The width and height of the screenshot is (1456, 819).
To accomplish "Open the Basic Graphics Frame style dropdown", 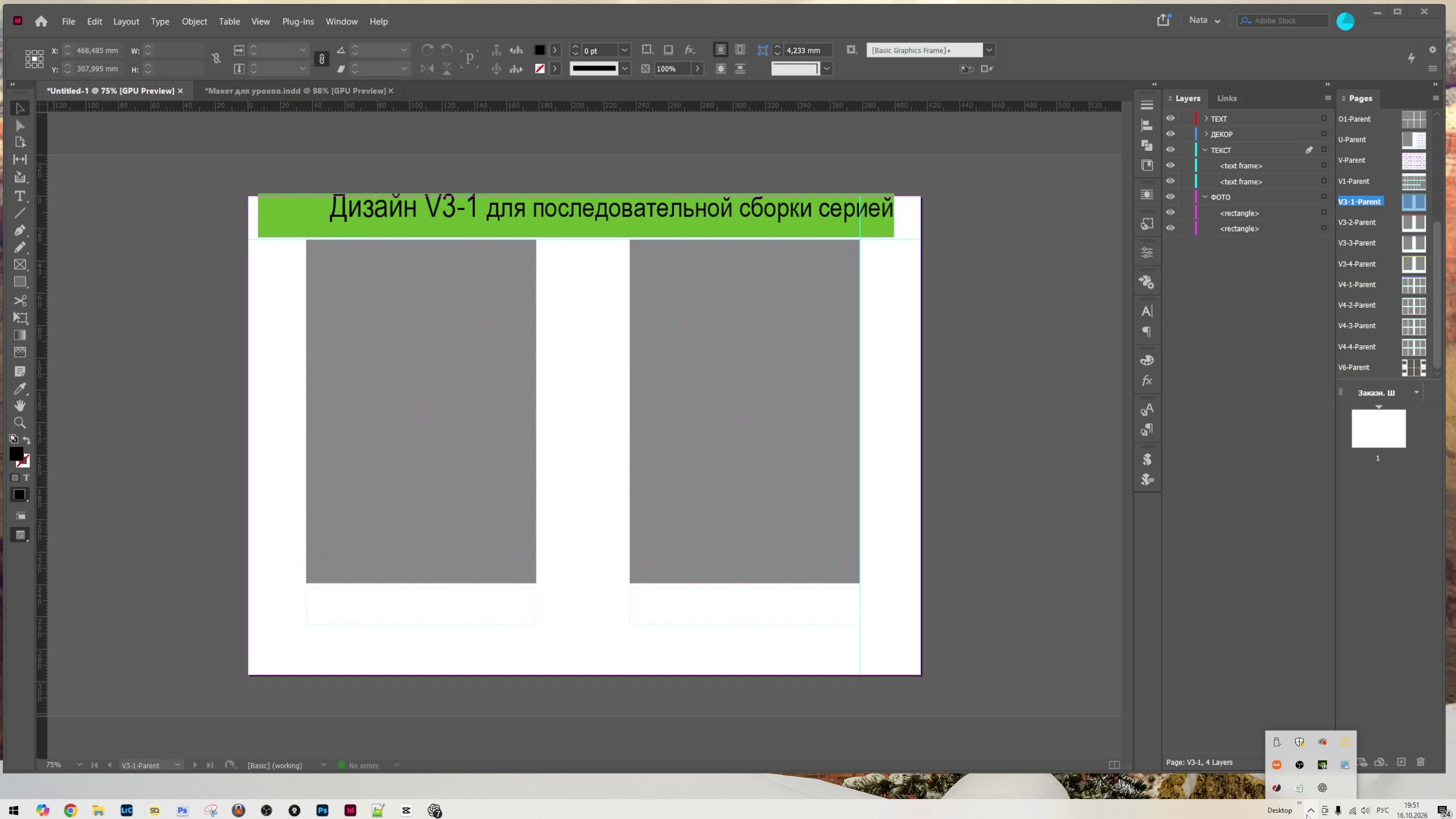I will 989,50.
